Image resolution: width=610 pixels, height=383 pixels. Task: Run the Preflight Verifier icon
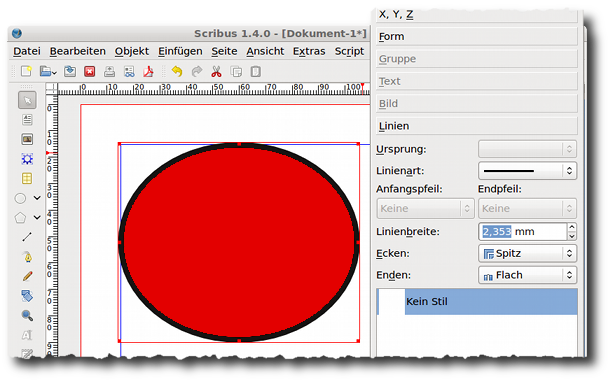pos(129,71)
